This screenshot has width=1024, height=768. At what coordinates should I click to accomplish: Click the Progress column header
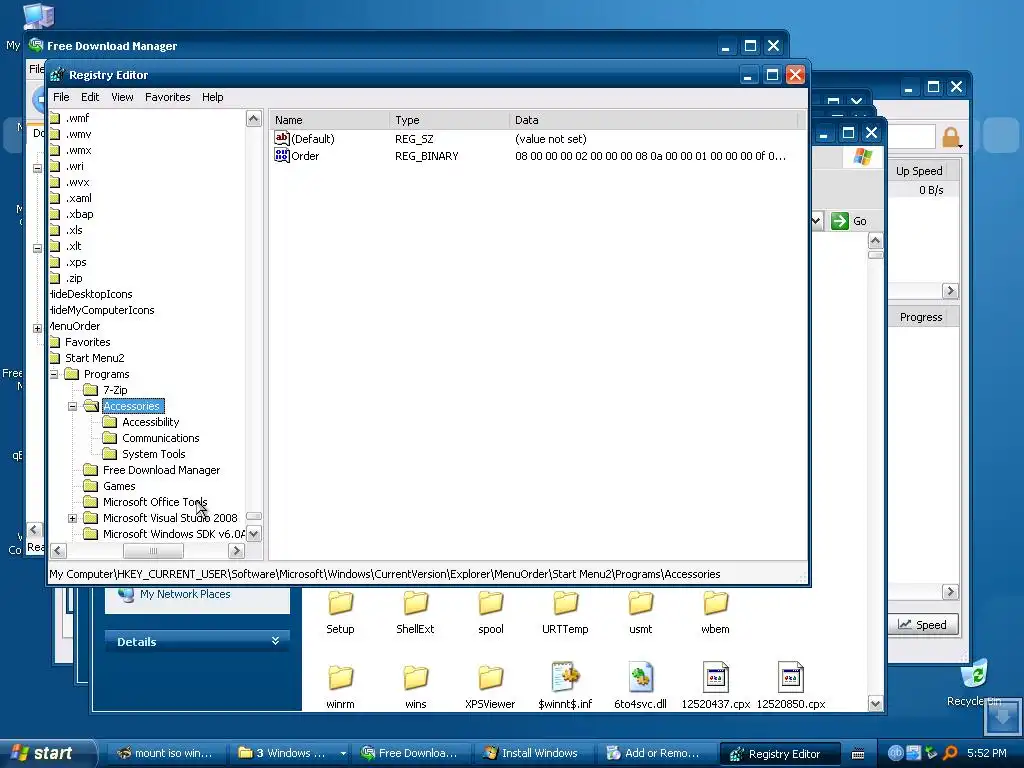point(921,317)
